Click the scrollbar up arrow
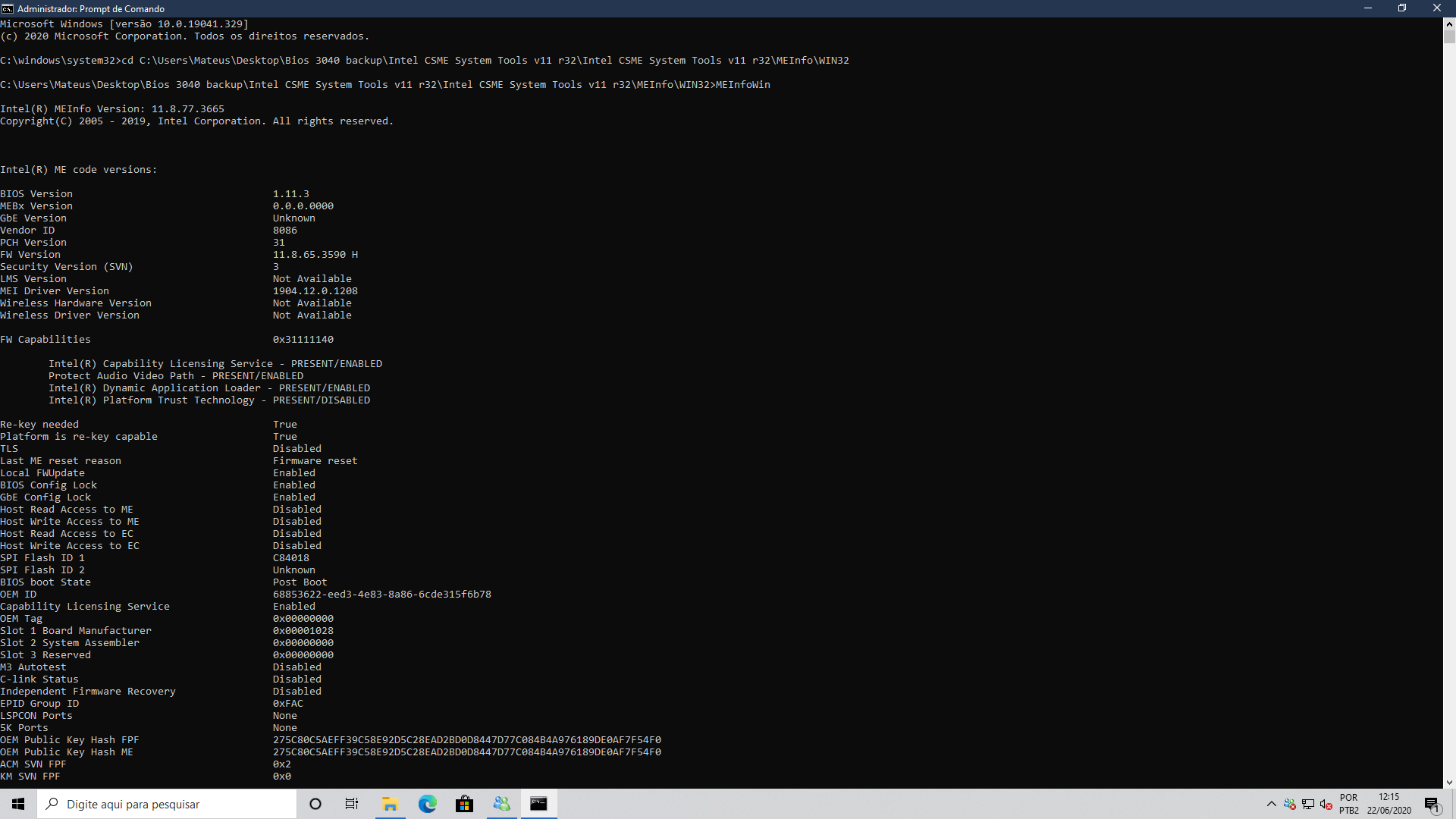The image size is (1456, 819). 1449,24
